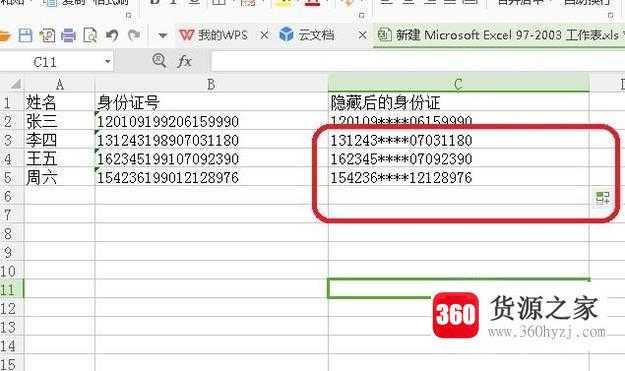Screen dimensions: 625x371
Task: Select column C header
Action: [x=458, y=84]
